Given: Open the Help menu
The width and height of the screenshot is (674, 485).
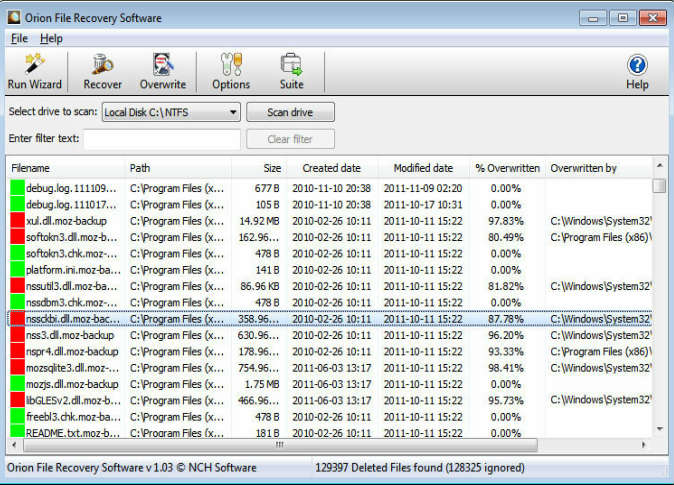Looking at the screenshot, I should point(51,39).
